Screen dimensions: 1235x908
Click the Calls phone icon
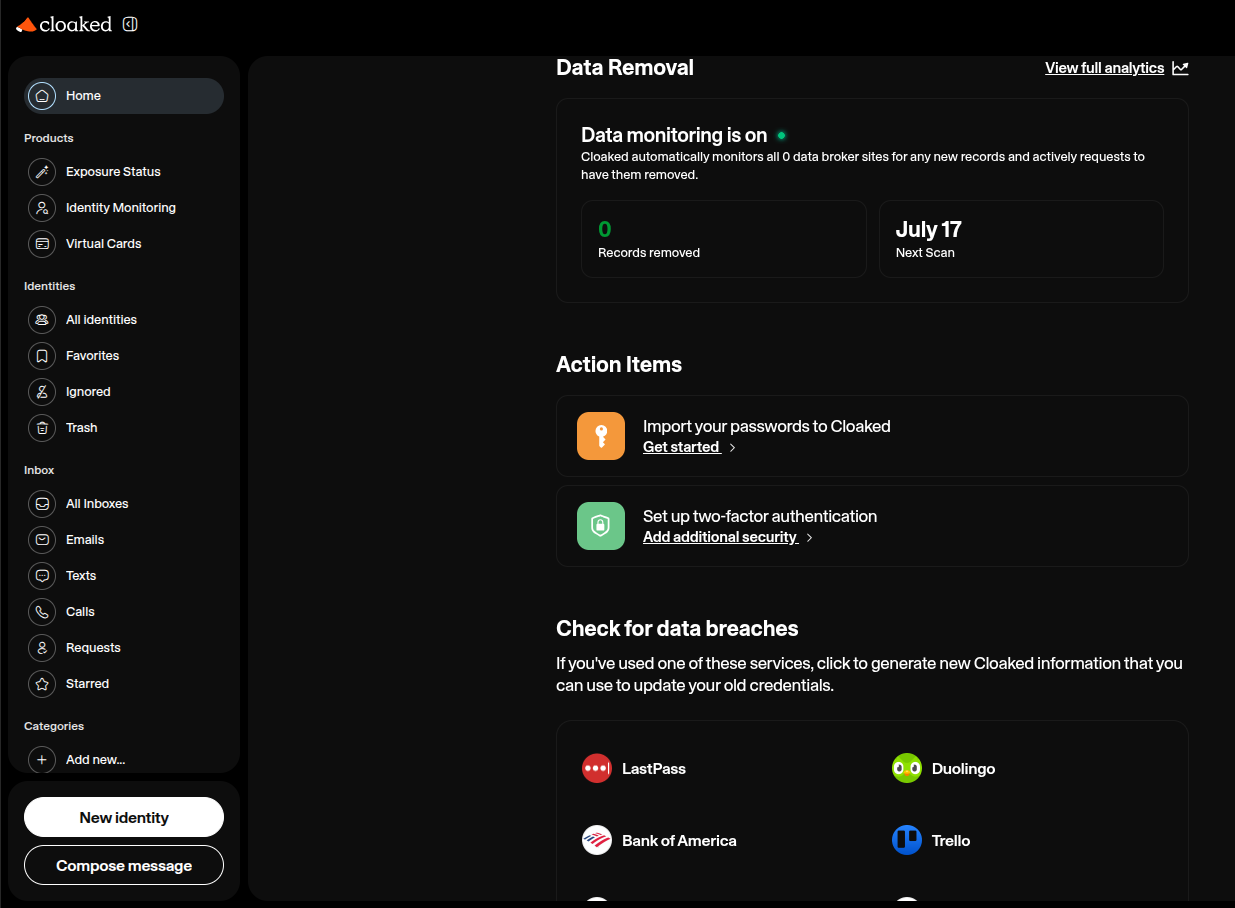[42, 612]
